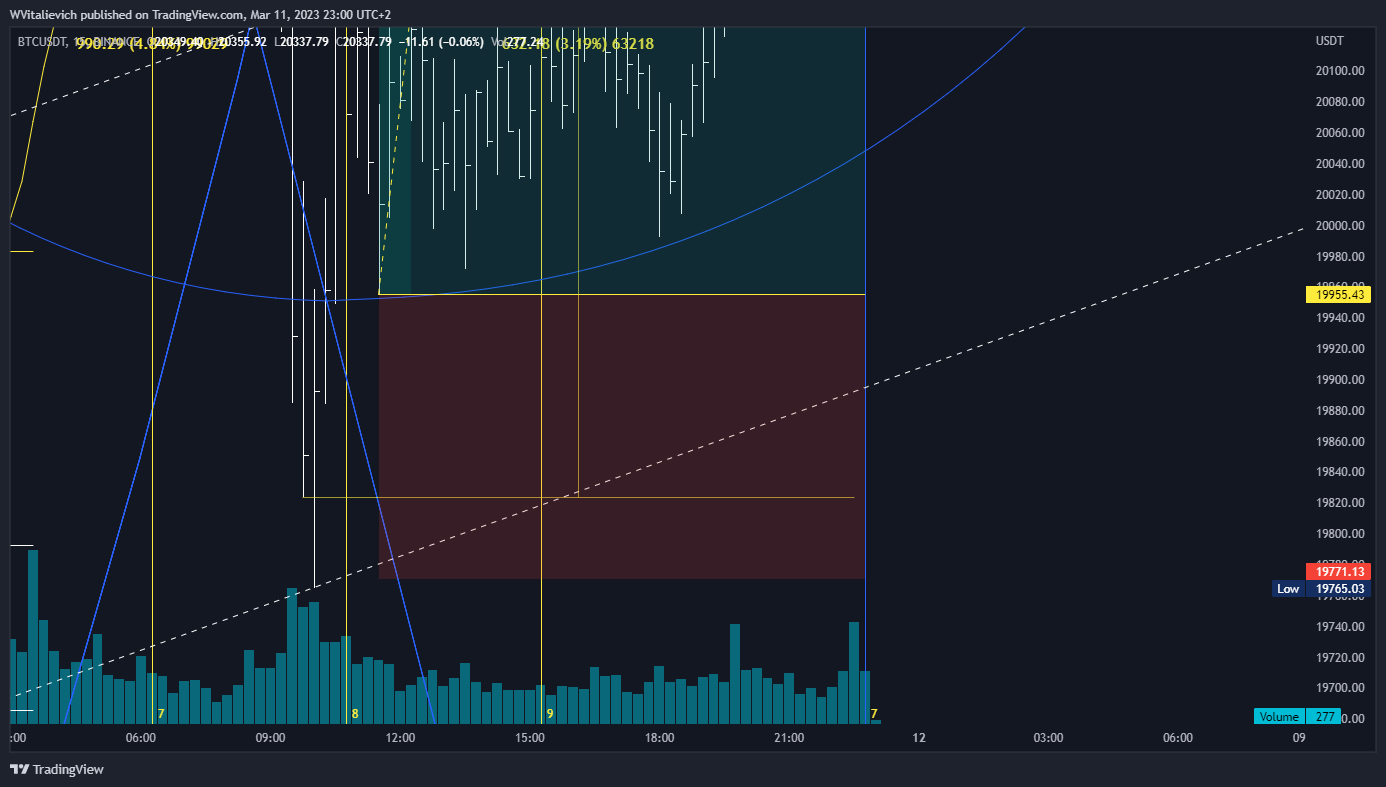This screenshot has height=787, width=1386.
Task: Click the 20000.00 price axis label
Action: coord(1341,226)
